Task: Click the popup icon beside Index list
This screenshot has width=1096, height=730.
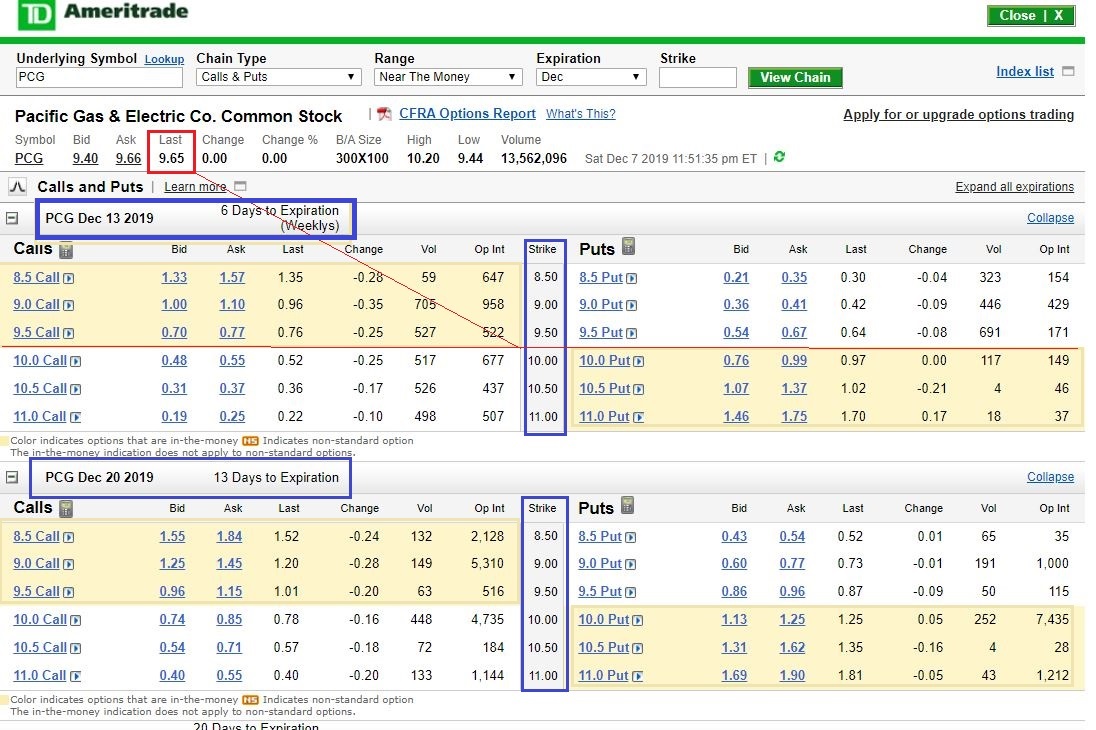Action: [1068, 72]
